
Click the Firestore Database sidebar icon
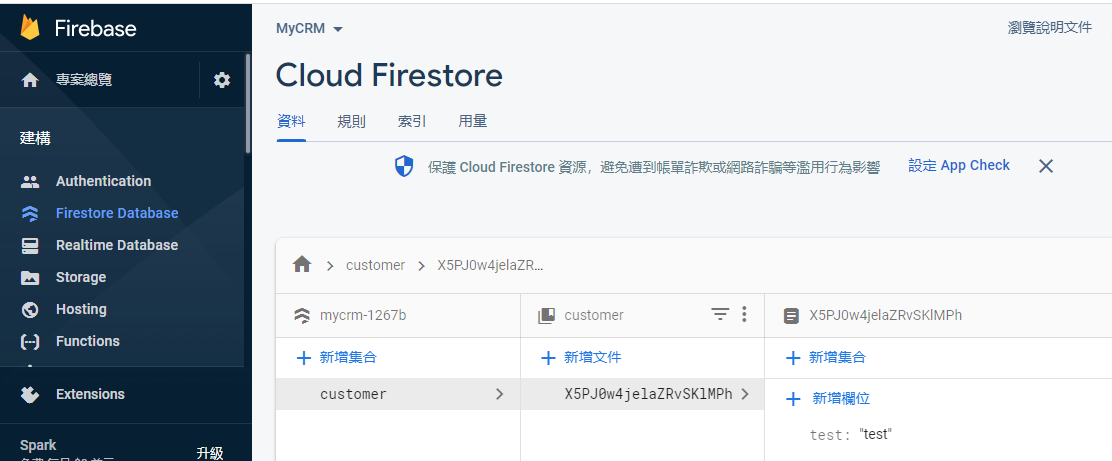(30, 213)
